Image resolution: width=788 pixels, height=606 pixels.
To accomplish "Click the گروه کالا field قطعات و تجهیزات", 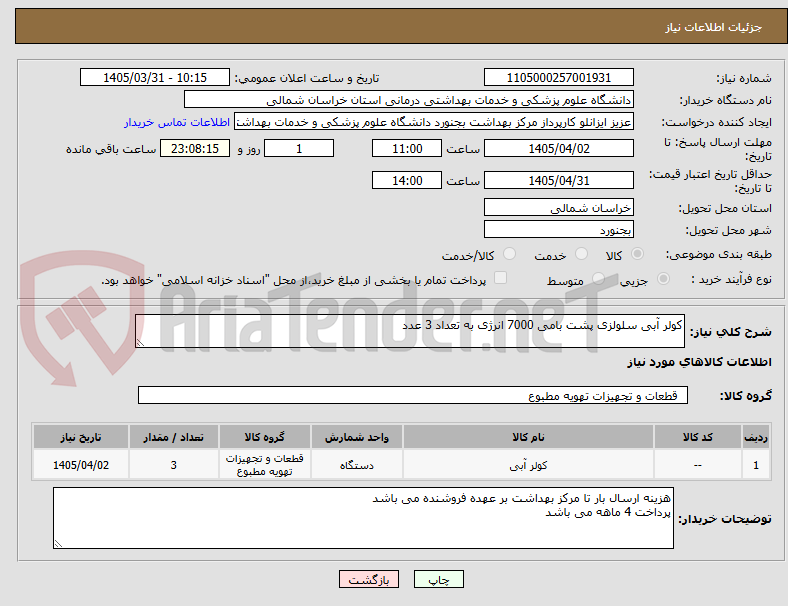I will pyautogui.click(x=413, y=395).
